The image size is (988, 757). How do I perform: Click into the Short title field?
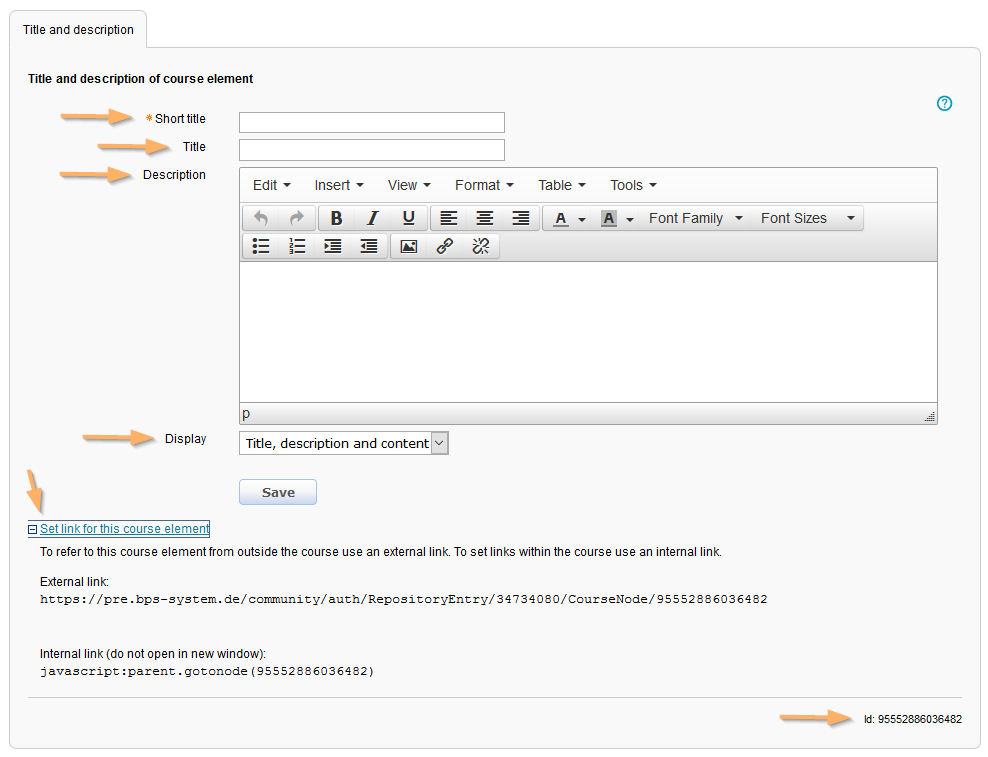click(371, 122)
